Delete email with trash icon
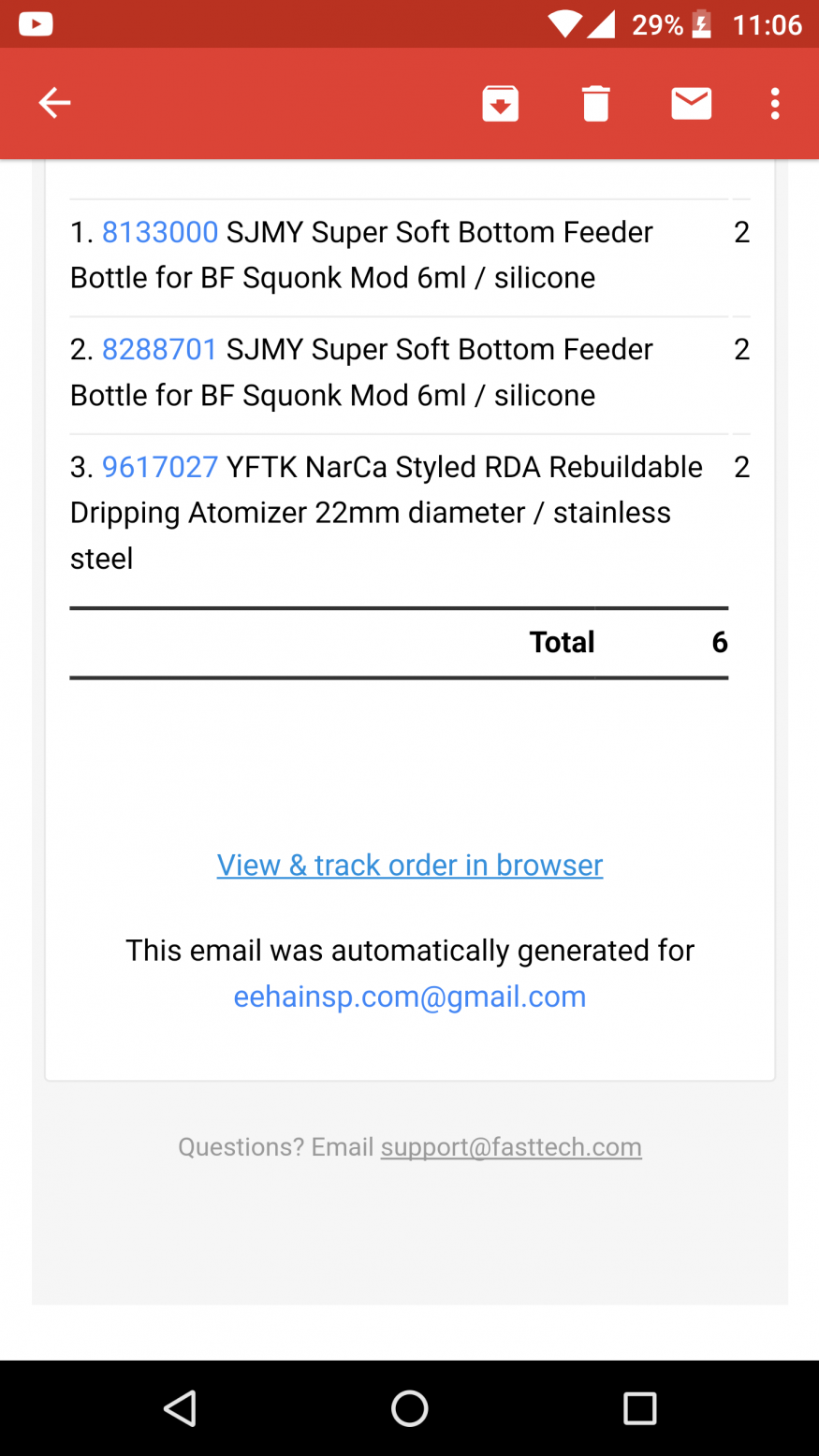This screenshot has height=1456, width=819. pyautogui.click(x=596, y=103)
